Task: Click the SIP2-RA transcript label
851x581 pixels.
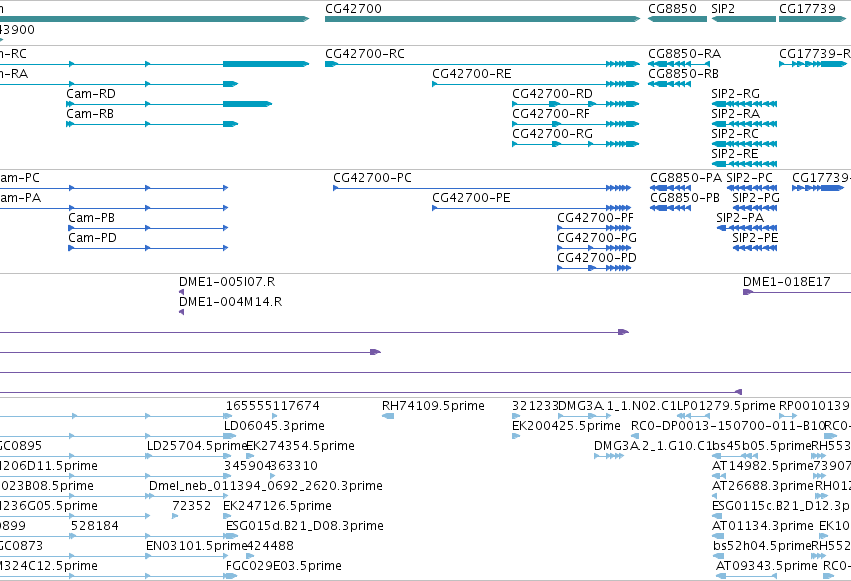Action: 735,114
